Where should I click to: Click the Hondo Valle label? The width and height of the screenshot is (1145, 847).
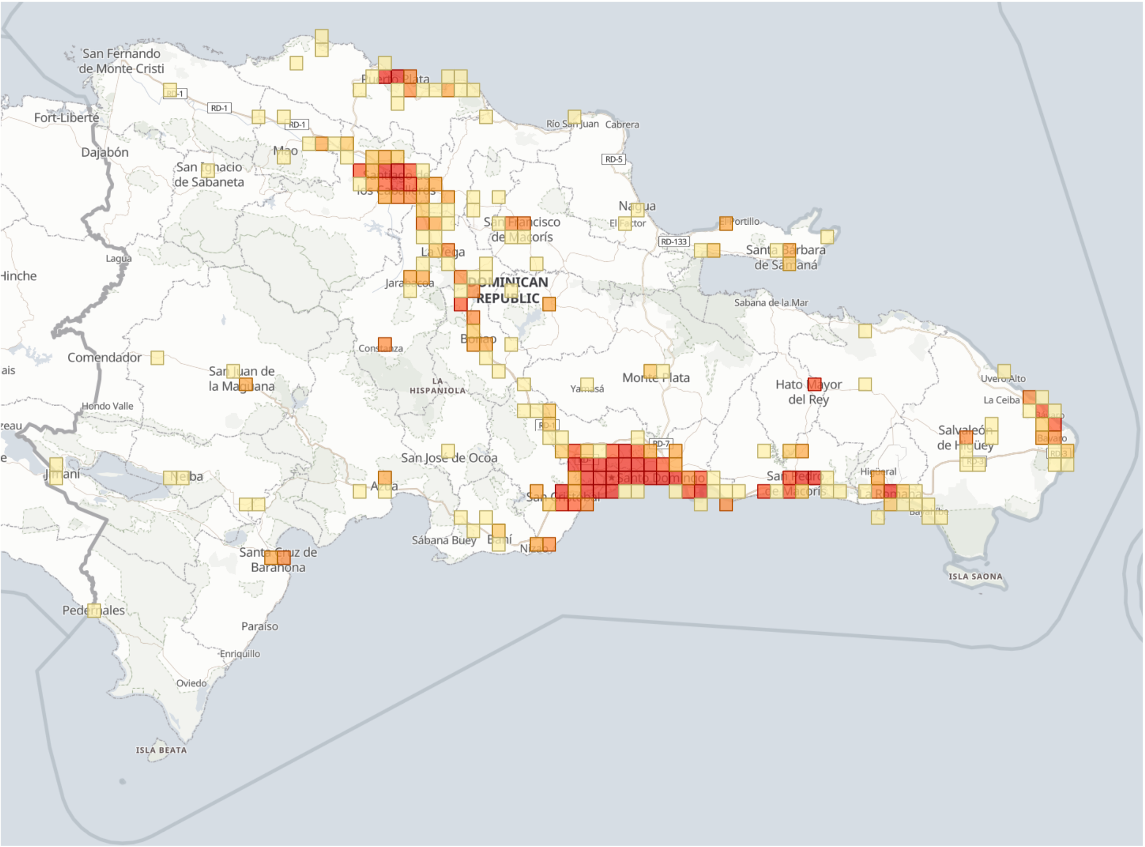108,406
